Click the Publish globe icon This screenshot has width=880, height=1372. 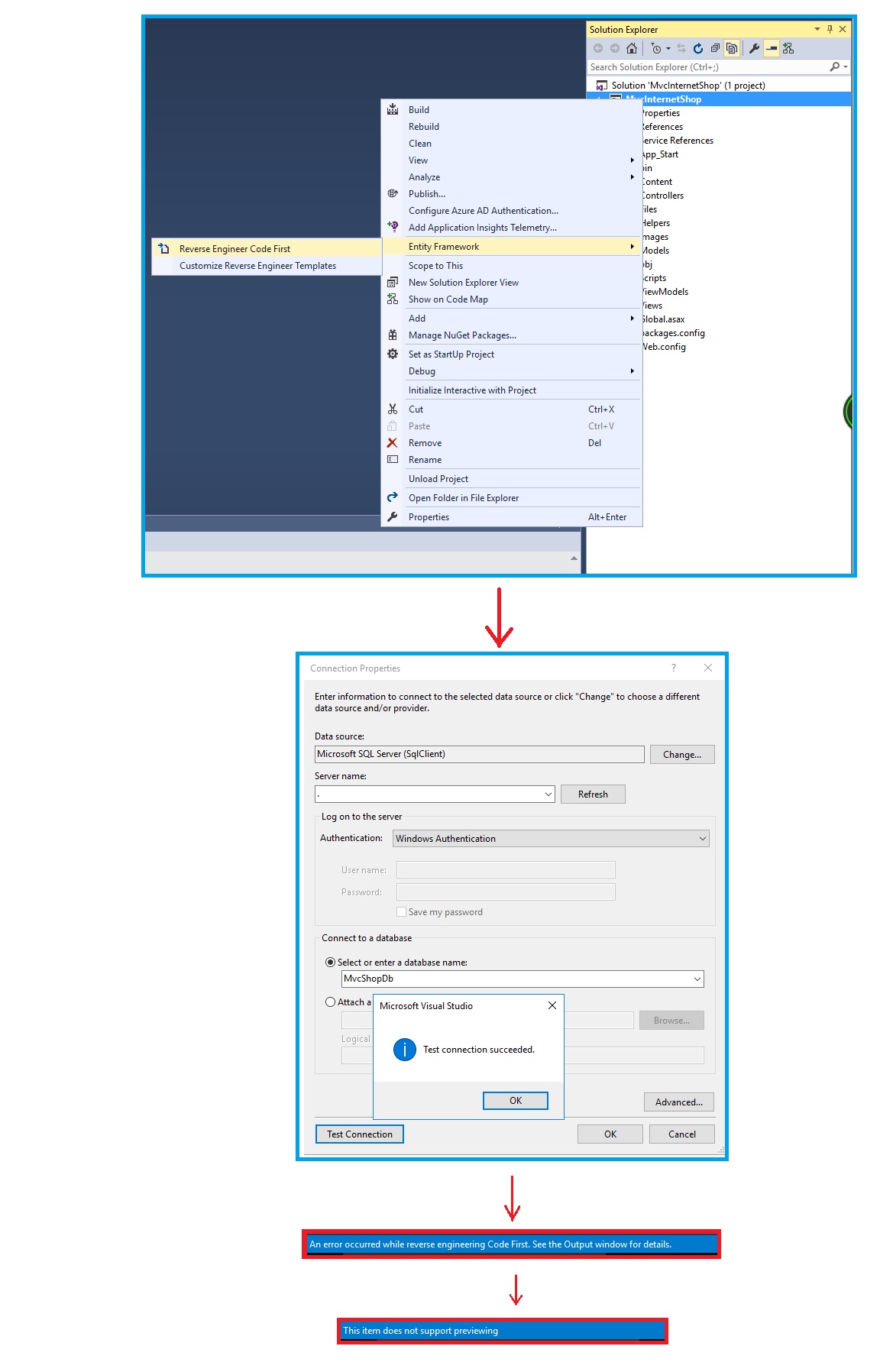pyautogui.click(x=393, y=193)
